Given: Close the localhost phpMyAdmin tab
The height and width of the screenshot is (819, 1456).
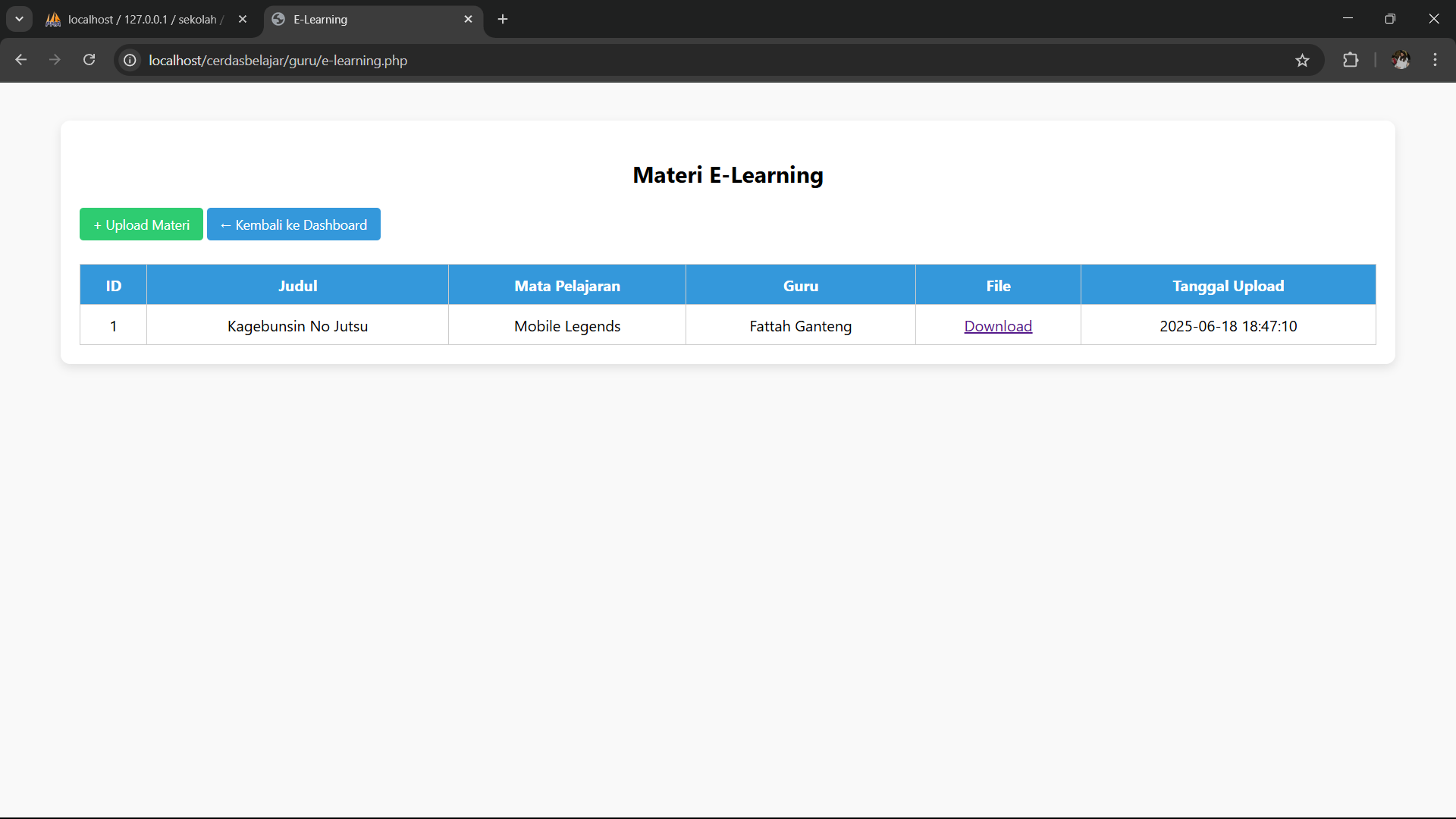Looking at the screenshot, I should (243, 19).
